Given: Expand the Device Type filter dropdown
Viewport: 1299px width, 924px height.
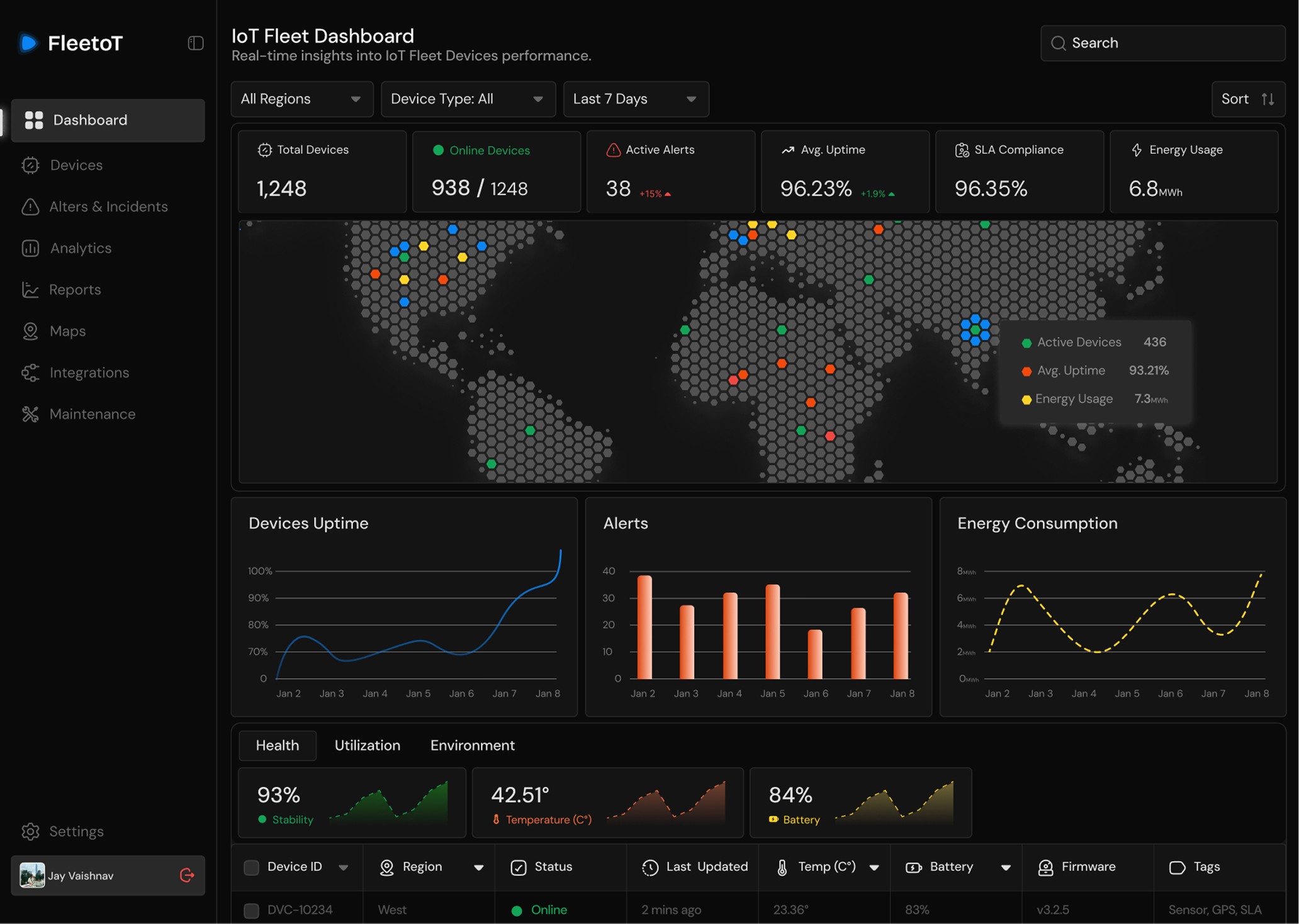Looking at the screenshot, I should pyautogui.click(x=468, y=99).
